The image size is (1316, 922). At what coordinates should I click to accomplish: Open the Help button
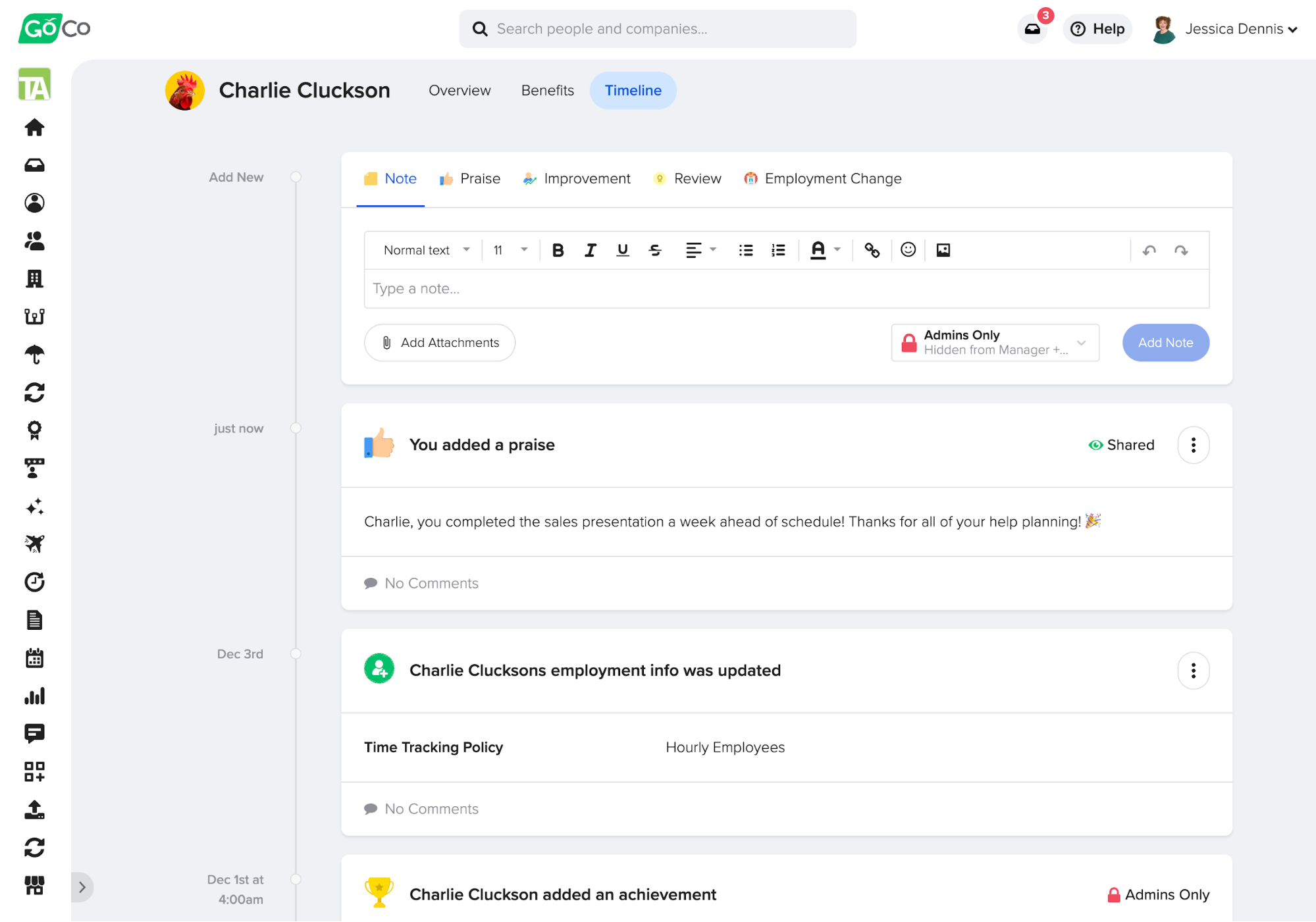click(x=1097, y=29)
